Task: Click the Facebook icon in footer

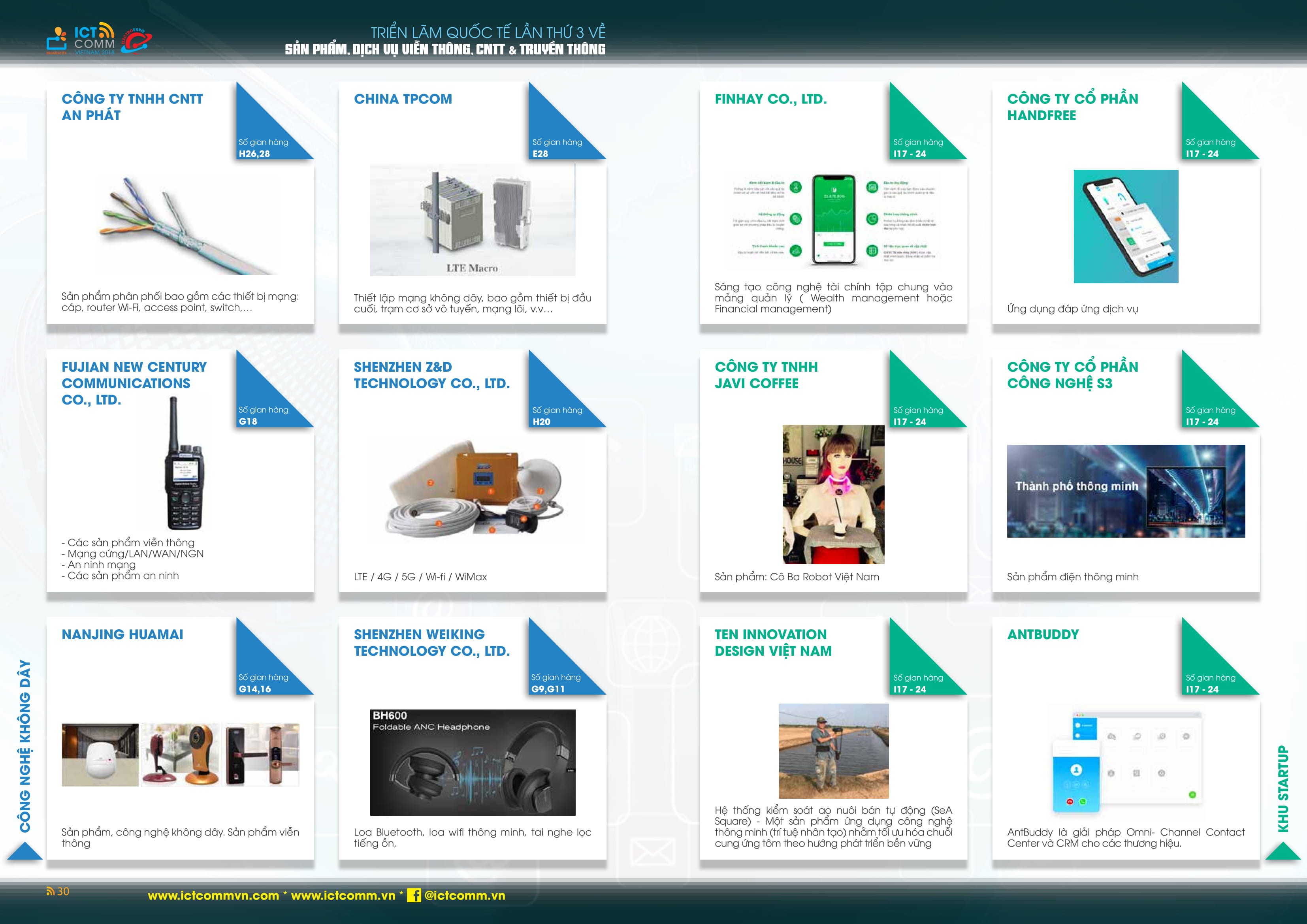Action: pyautogui.click(x=414, y=895)
